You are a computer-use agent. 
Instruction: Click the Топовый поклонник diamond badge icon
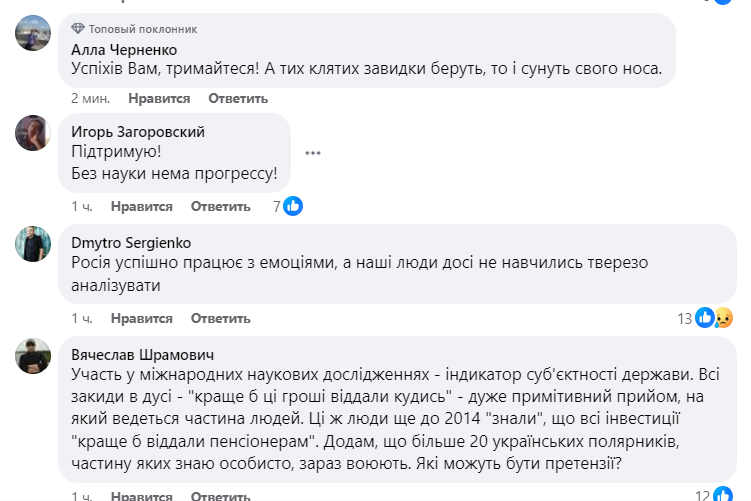coord(78,29)
